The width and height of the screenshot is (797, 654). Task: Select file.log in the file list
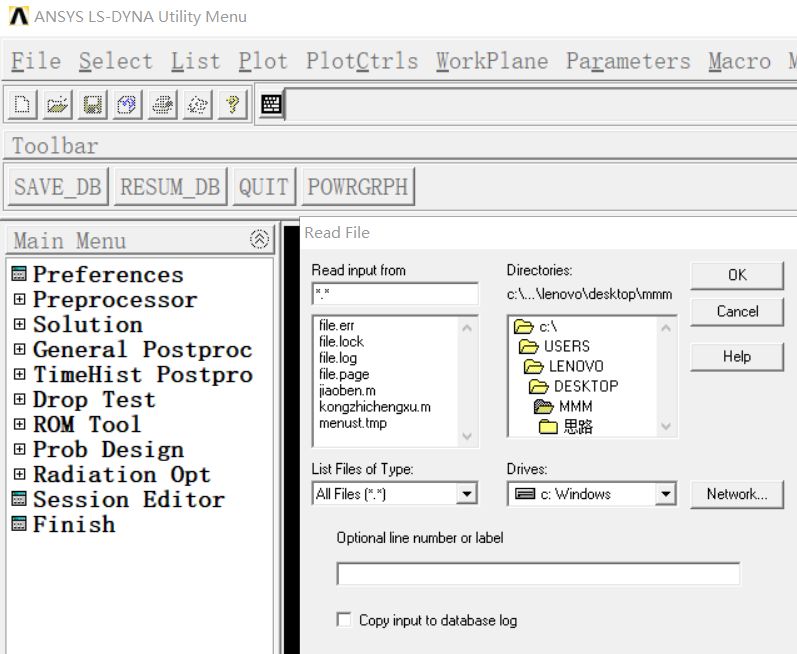338,358
